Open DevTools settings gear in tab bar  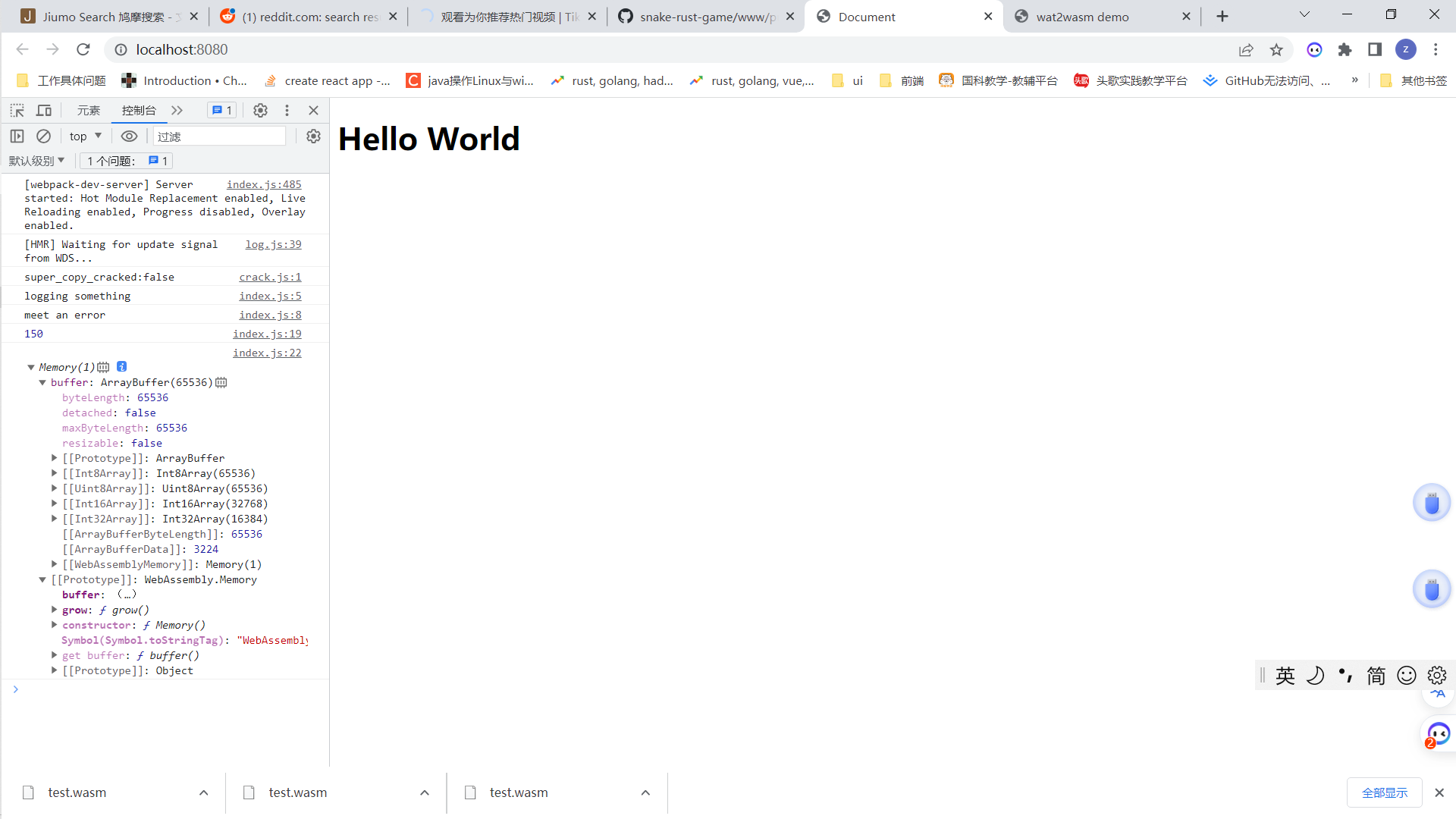pyautogui.click(x=260, y=111)
